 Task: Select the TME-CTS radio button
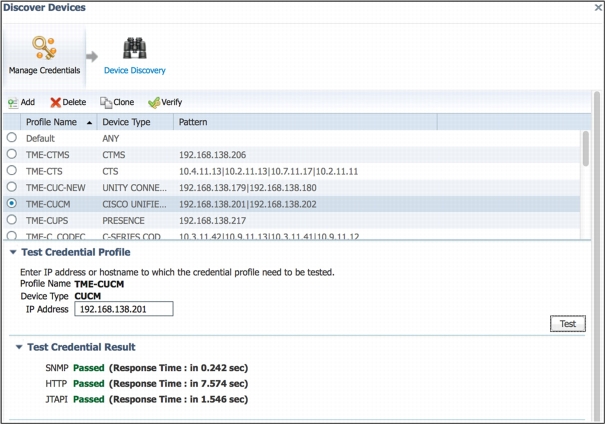tap(12, 170)
